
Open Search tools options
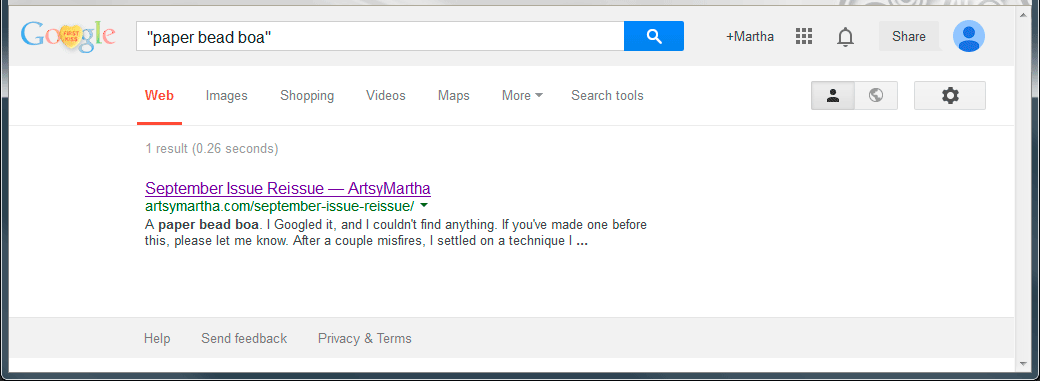tap(607, 96)
